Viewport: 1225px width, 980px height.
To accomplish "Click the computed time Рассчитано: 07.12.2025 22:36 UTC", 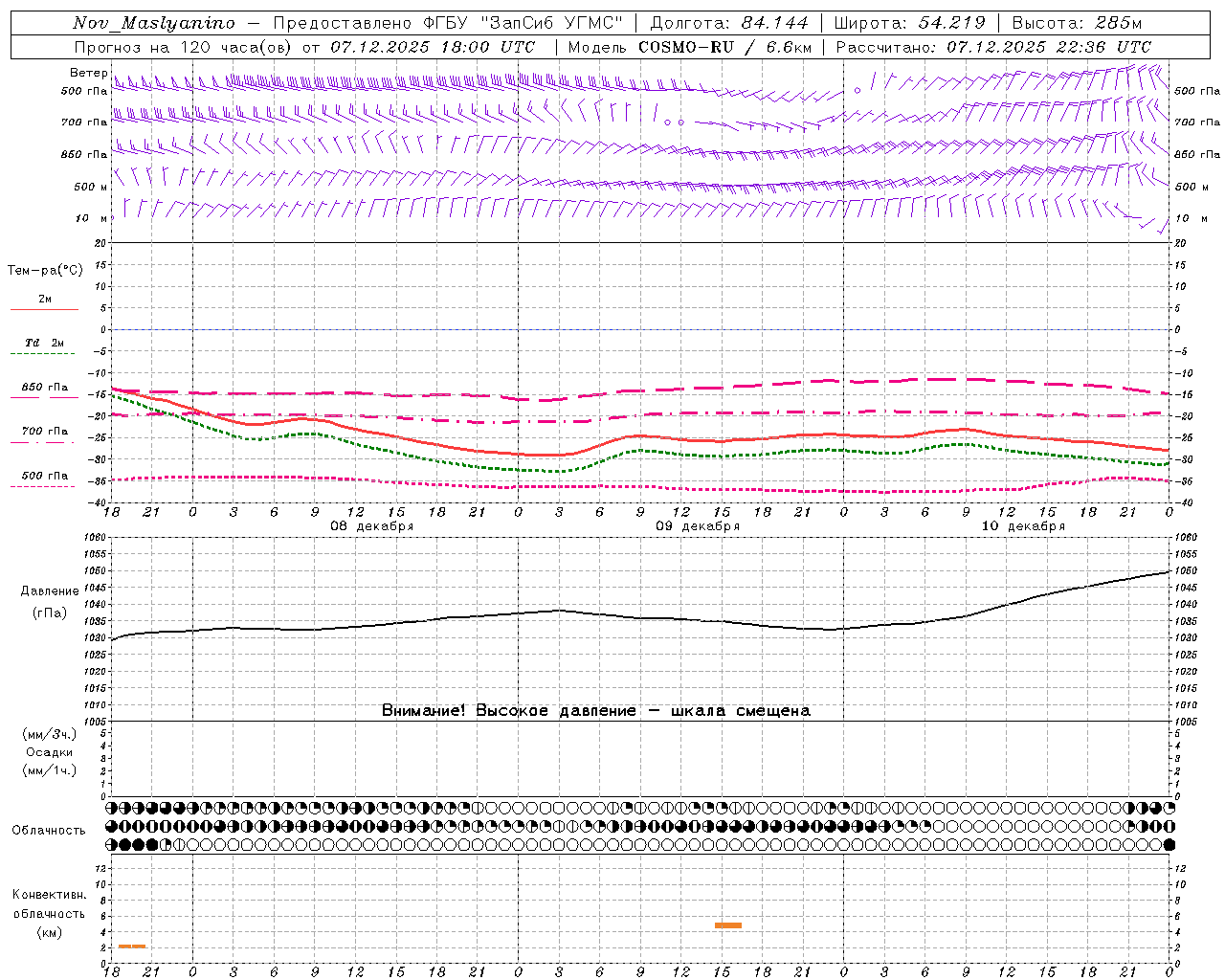I will [x=993, y=47].
